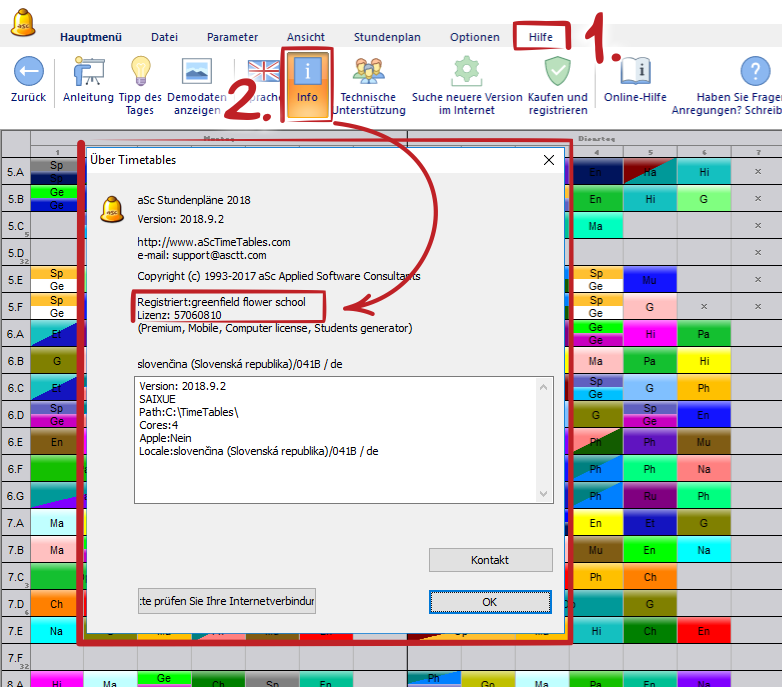This screenshot has height=687, width=782.
Task: Click cyan Ma card in 5.C row
Action: click(596, 226)
